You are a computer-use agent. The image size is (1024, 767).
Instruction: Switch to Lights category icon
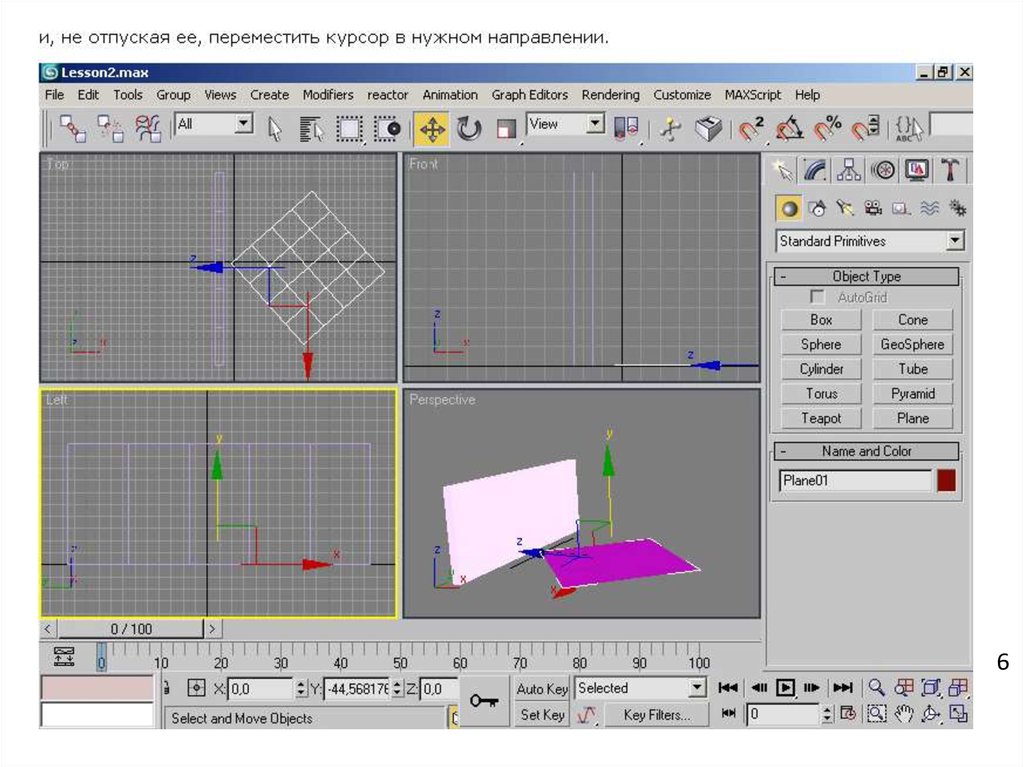click(x=845, y=208)
